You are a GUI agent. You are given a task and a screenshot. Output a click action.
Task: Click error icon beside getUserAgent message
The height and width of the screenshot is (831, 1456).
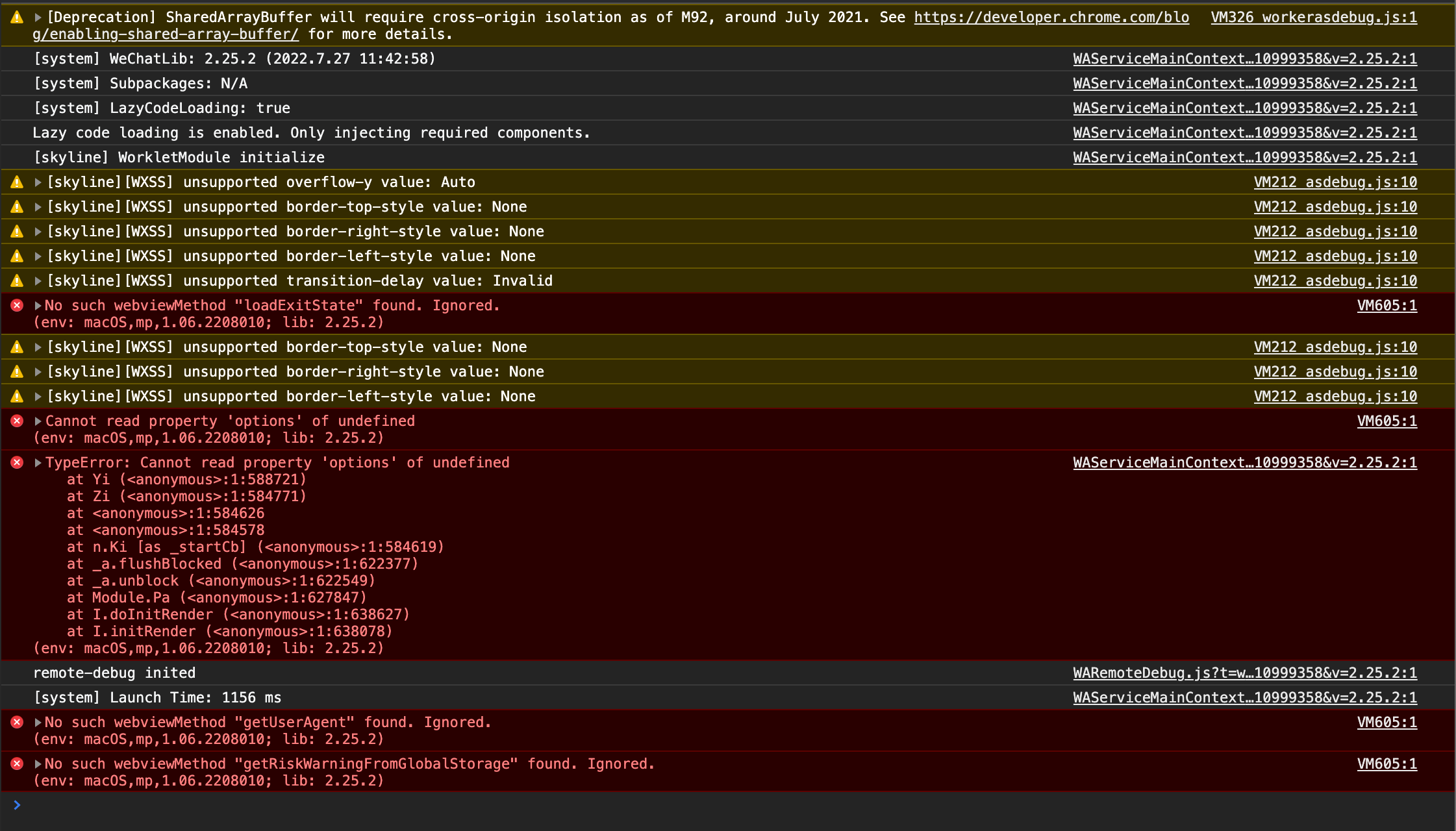[x=18, y=722]
